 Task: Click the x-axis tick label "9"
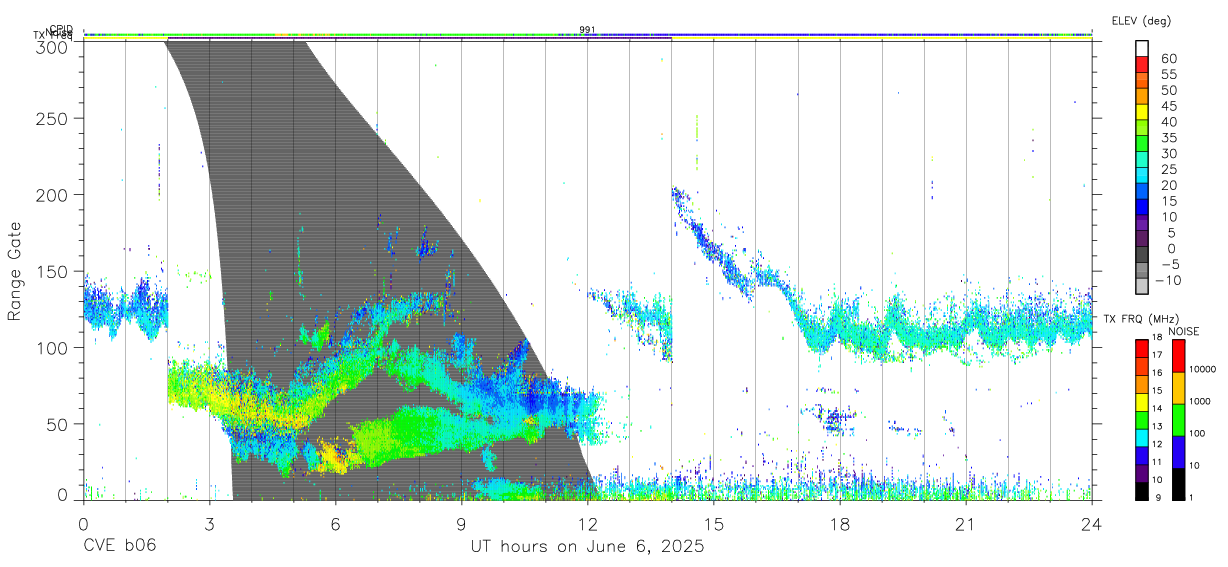(462, 524)
